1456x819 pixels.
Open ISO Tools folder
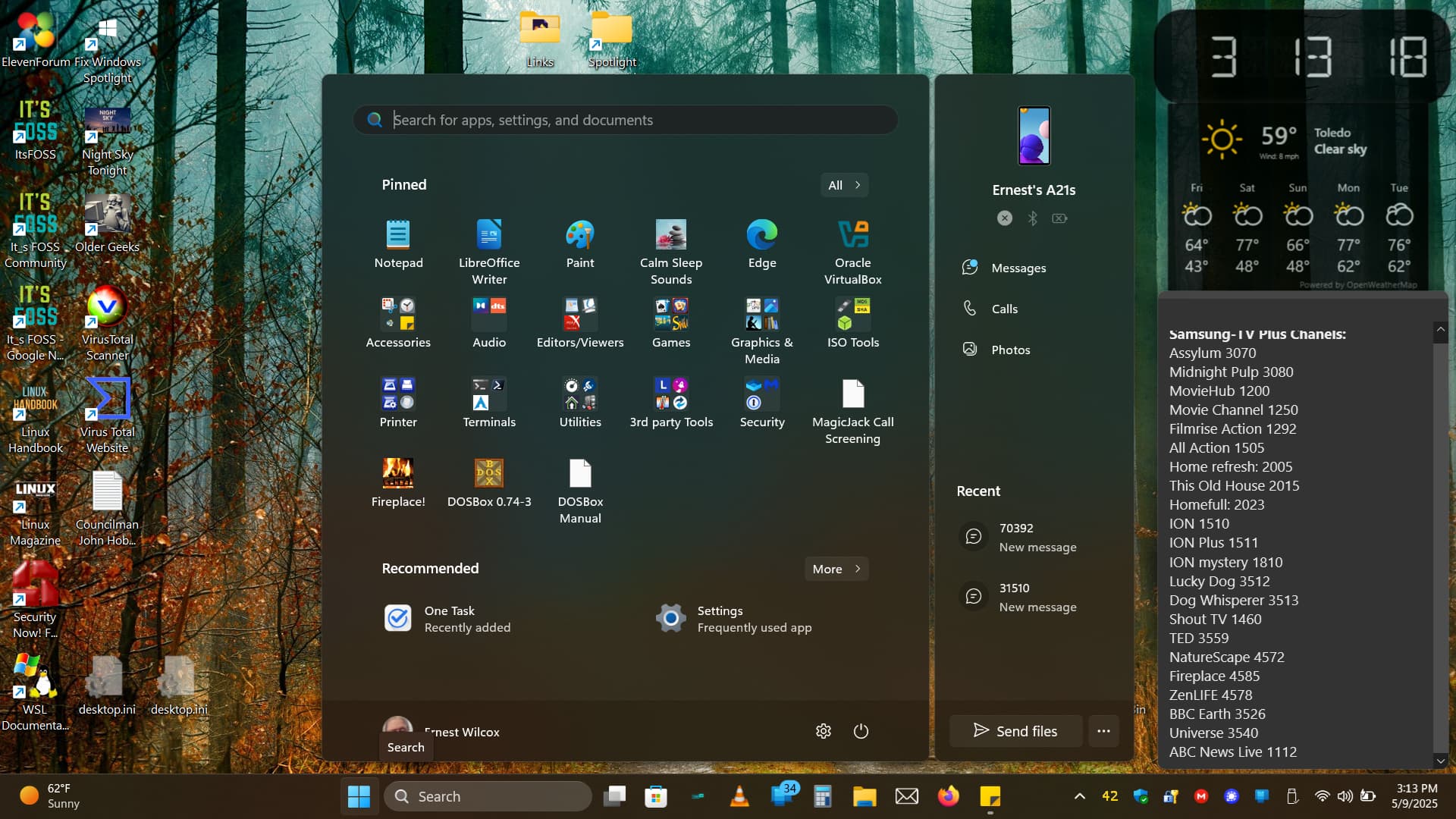click(853, 323)
